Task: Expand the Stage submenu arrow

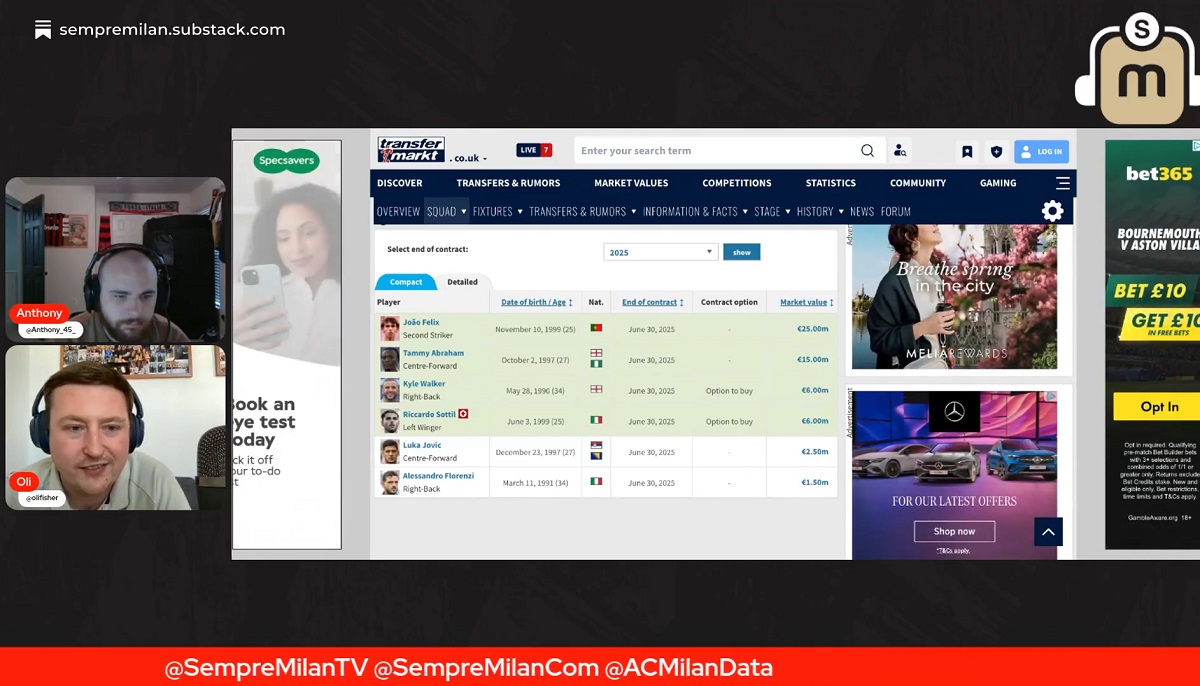Action: tap(788, 212)
